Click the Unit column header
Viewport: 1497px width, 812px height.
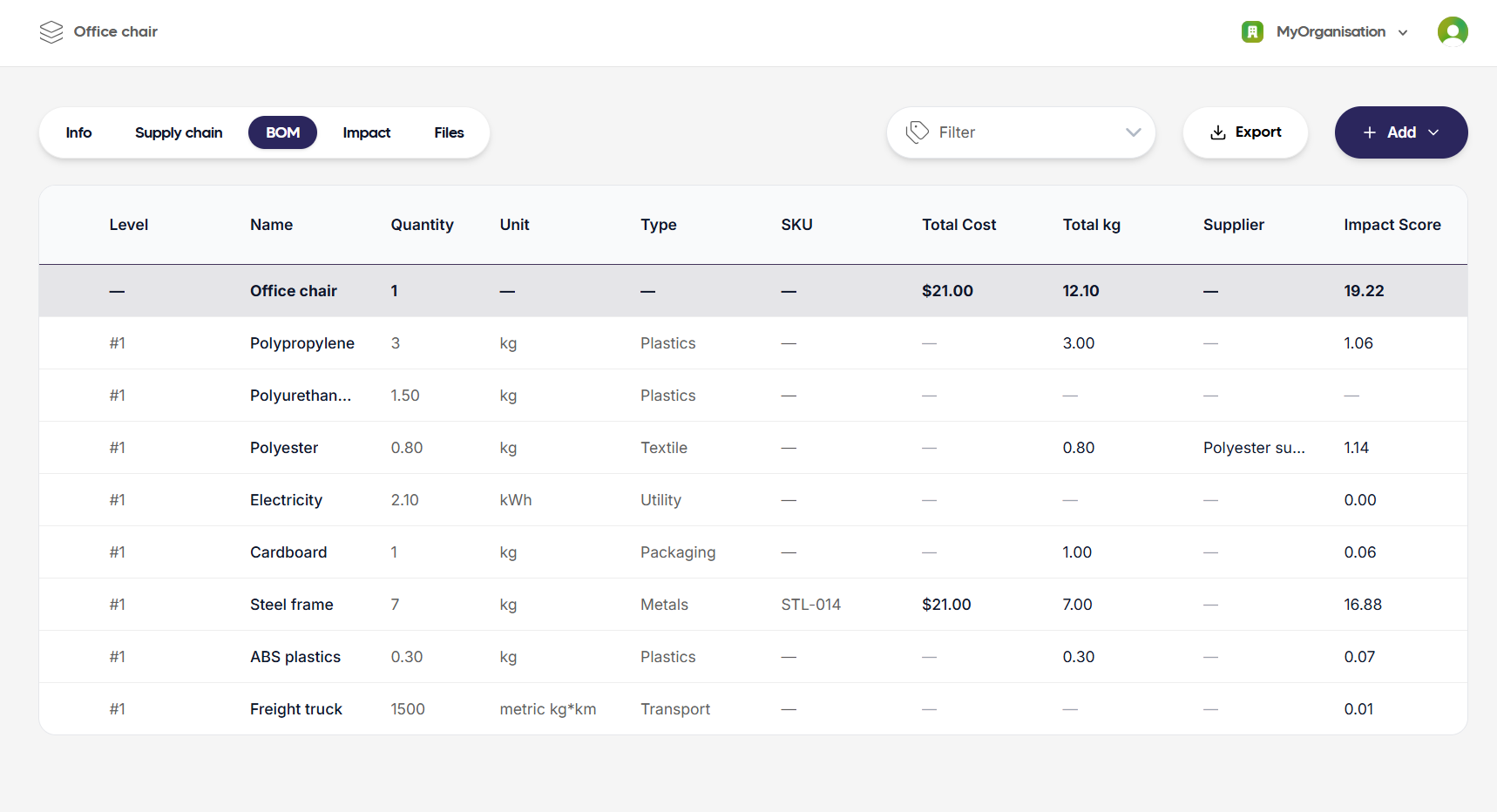[514, 225]
